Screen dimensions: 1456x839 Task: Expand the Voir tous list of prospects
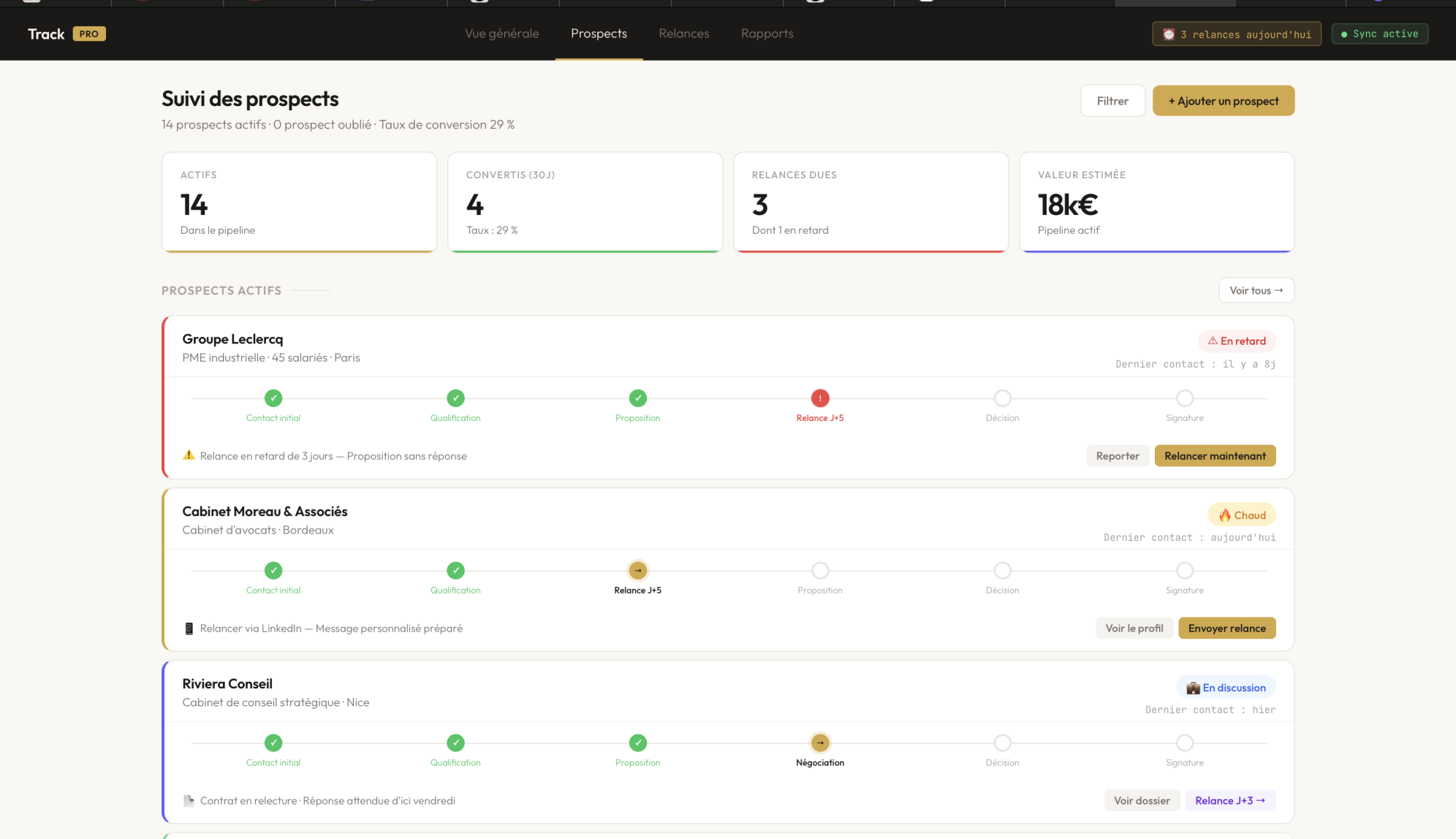pyautogui.click(x=1256, y=290)
